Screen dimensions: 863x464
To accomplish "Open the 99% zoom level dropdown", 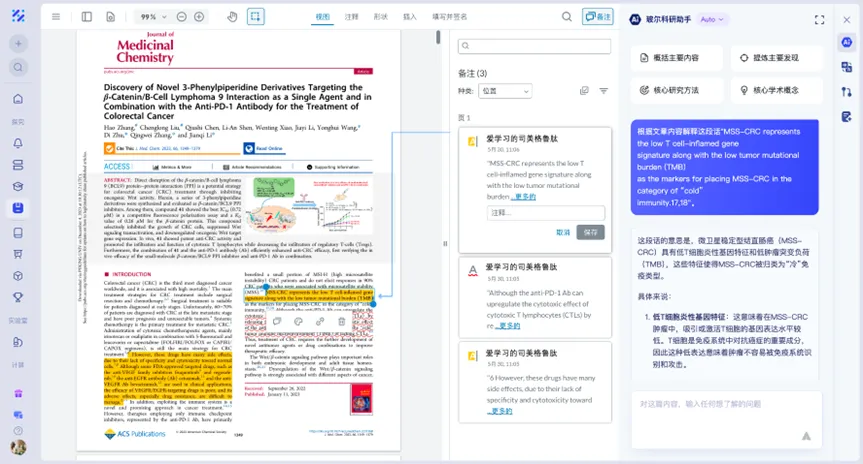I will (154, 17).
